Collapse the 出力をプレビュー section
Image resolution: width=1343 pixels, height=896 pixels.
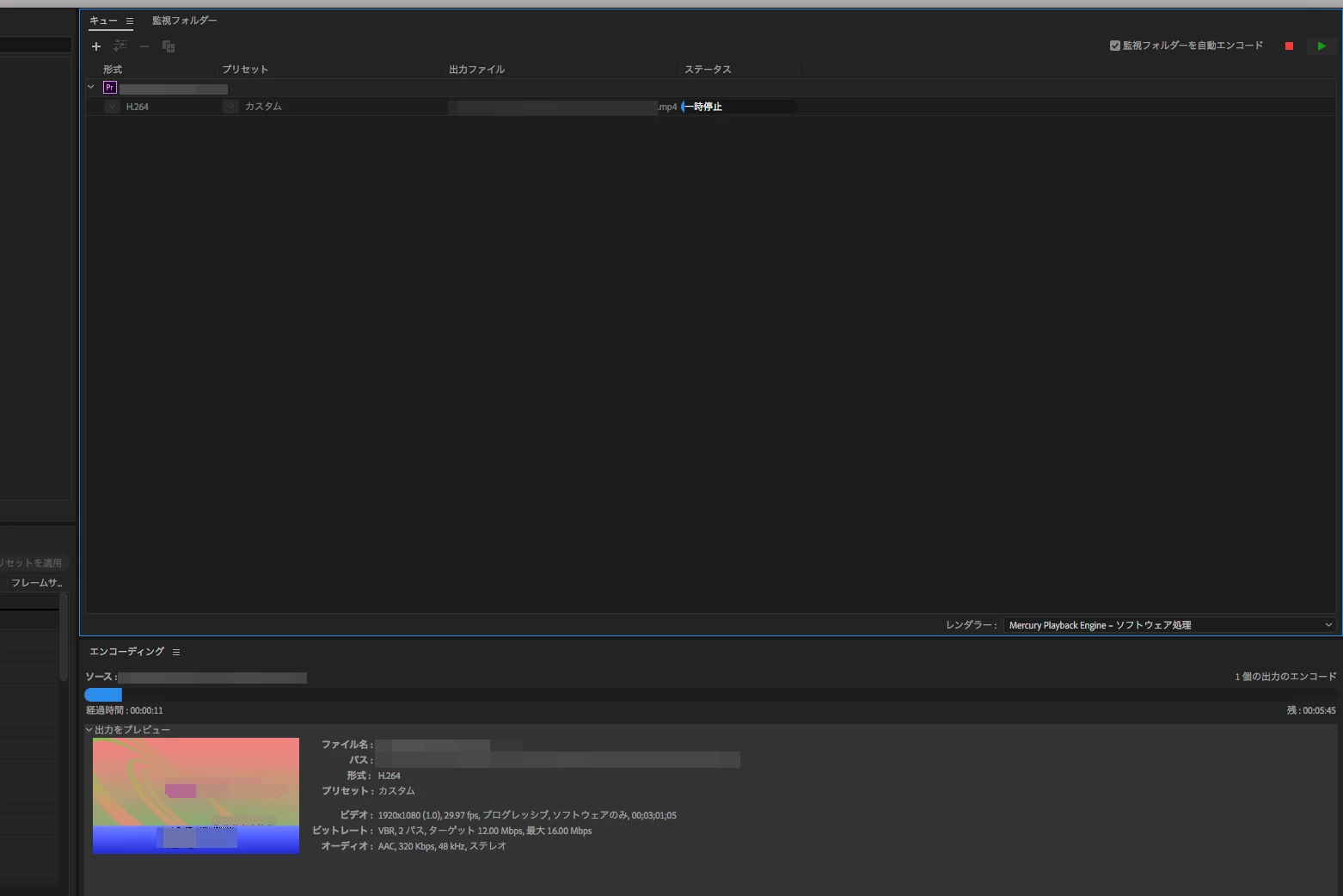coord(89,729)
